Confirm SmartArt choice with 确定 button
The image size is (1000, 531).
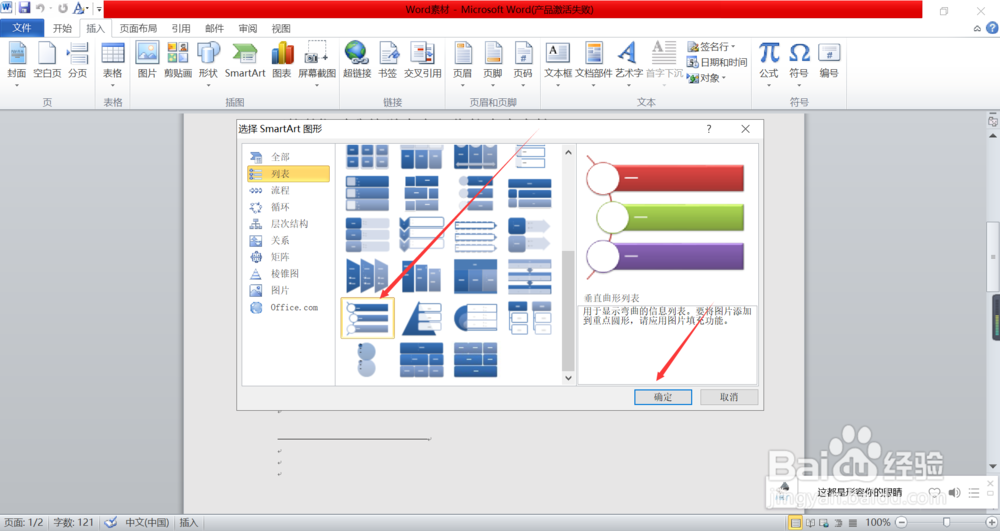click(x=663, y=397)
